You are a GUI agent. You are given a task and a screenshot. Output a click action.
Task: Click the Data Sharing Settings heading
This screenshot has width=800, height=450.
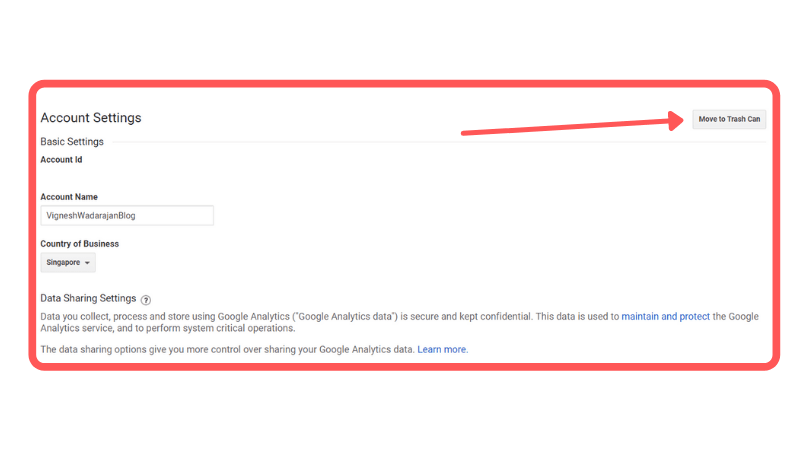tap(88, 298)
